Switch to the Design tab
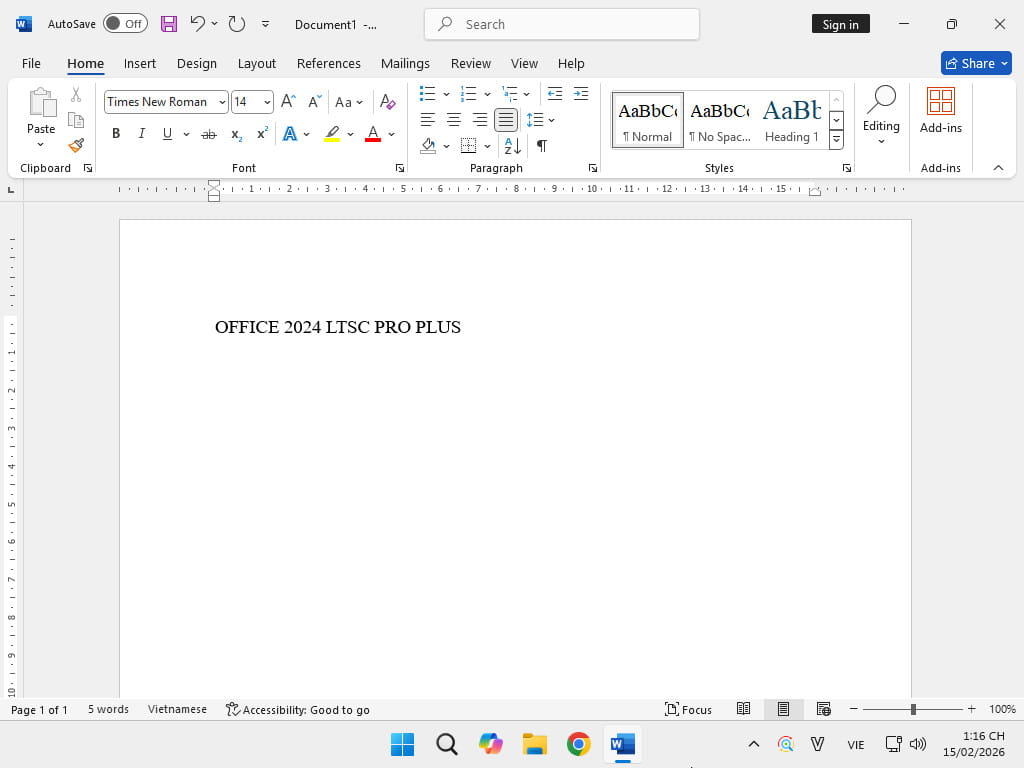The image size is (1024, 768). tap(197, 63)
